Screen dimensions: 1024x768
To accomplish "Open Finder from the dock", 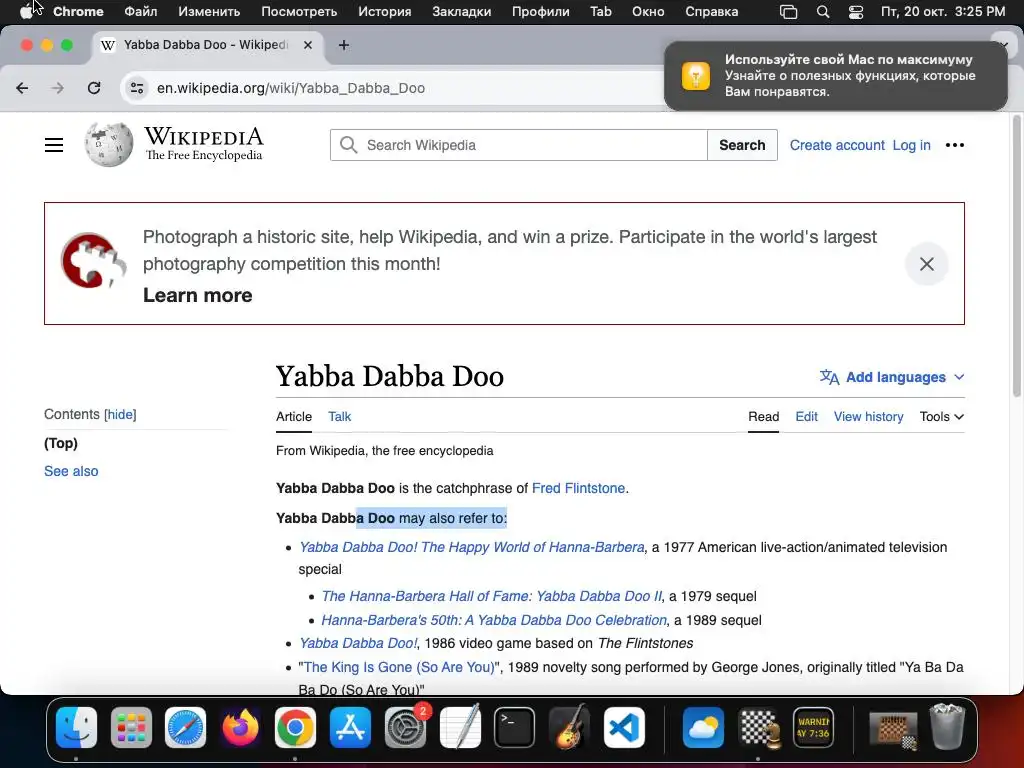I will coord(76,728).
